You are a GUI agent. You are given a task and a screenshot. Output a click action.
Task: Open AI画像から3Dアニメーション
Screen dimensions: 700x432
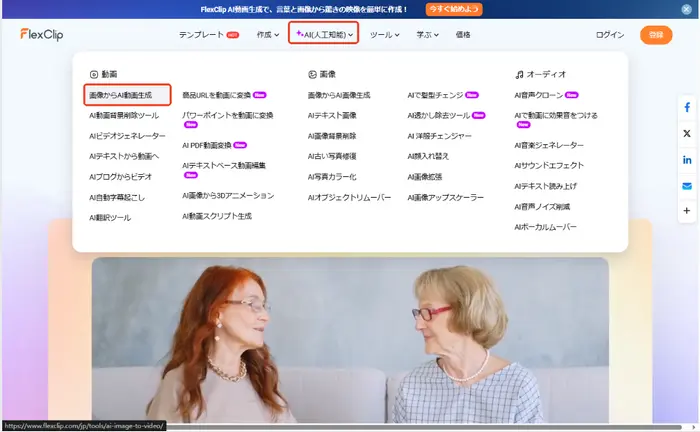(228, 195)
